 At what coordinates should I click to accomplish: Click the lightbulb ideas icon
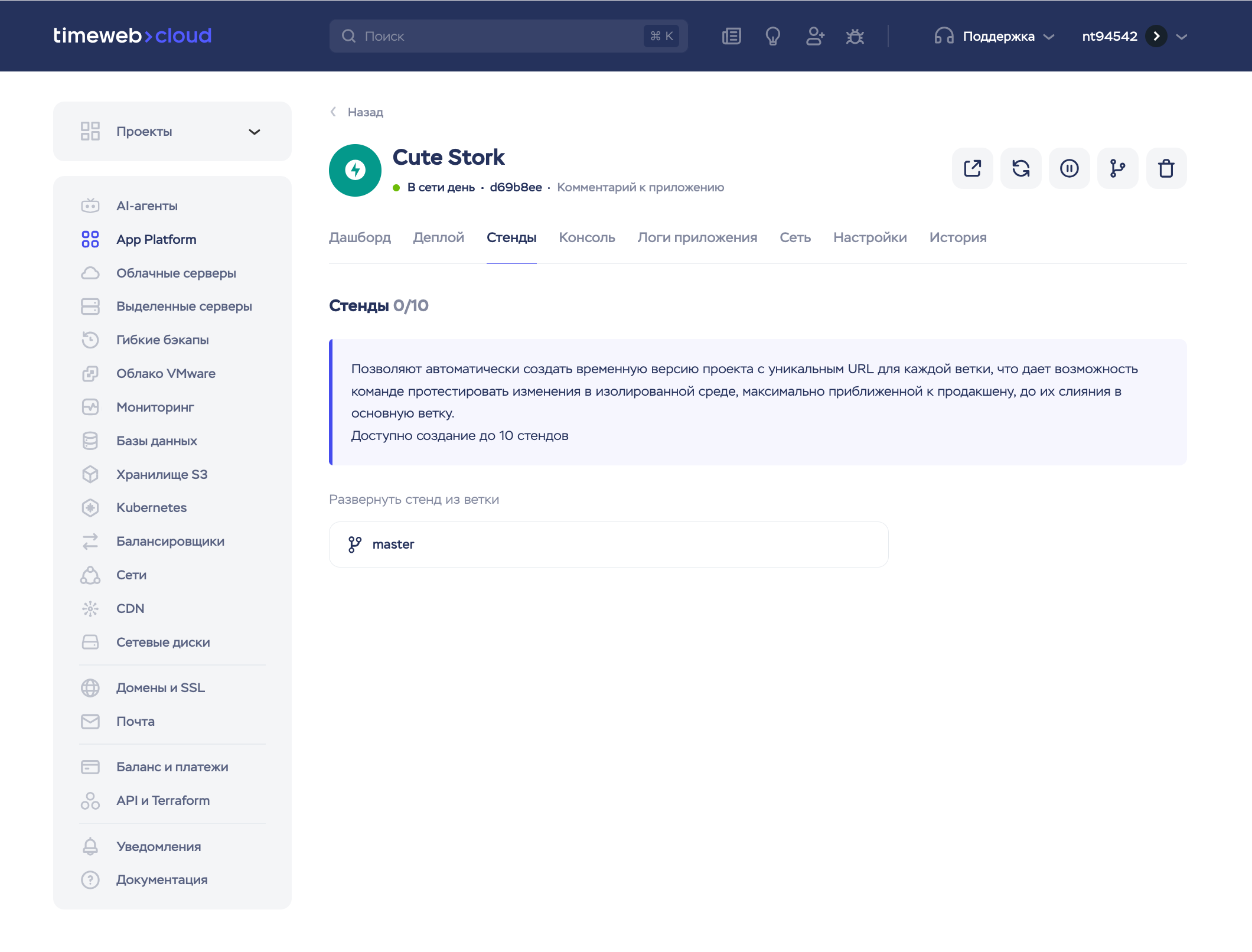[772, 36]
